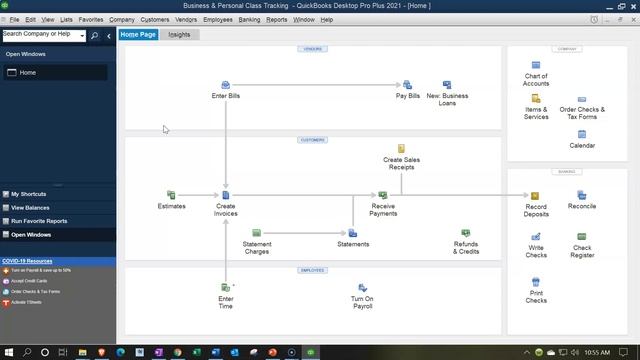Image resolution: width=640 pixels, height=360 pixels.
Task: Click the Employees section label
Action: [312, 270]
